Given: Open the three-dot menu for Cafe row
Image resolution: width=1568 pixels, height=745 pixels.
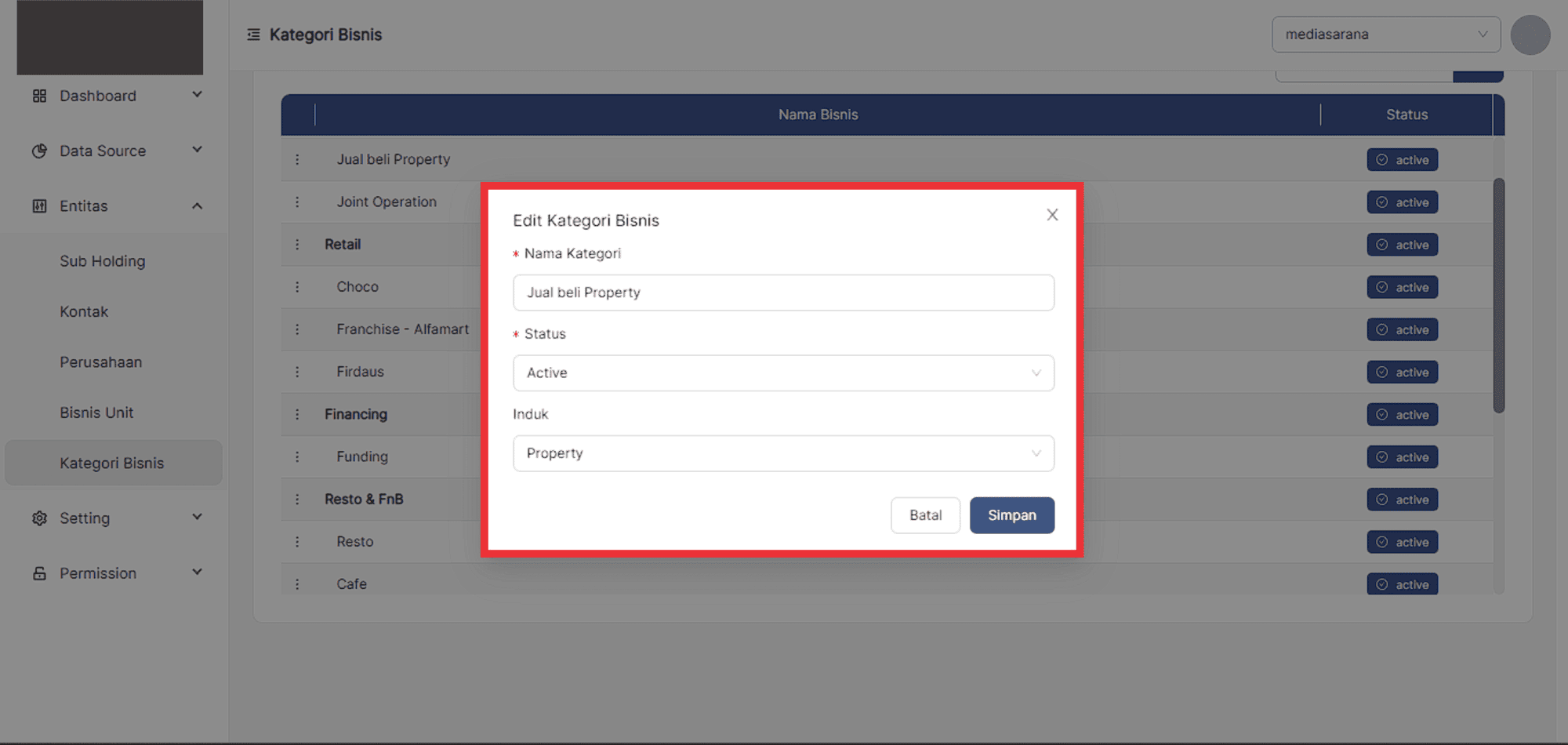Looking at the screenshot, I should 297,584.
